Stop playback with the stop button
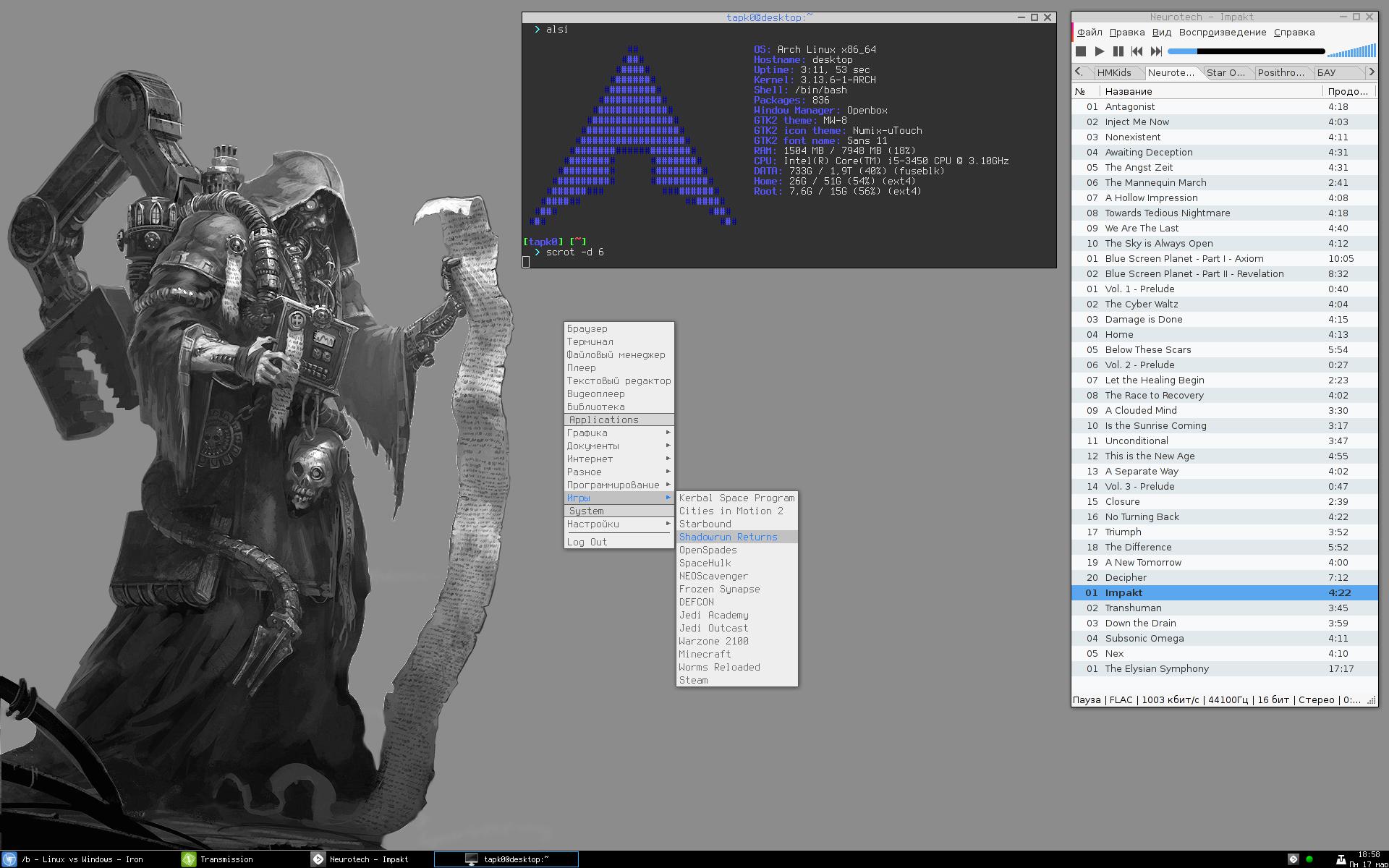The image size is (1389, 868). [1081, 51]
